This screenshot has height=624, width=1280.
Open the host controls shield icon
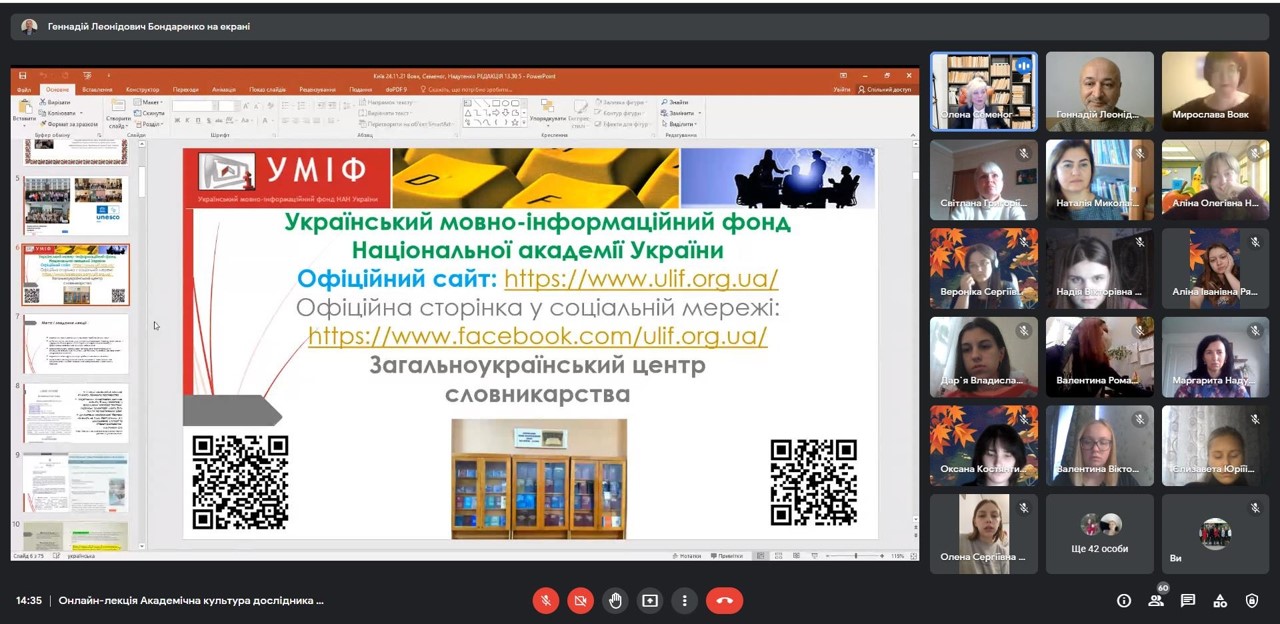1252,600
